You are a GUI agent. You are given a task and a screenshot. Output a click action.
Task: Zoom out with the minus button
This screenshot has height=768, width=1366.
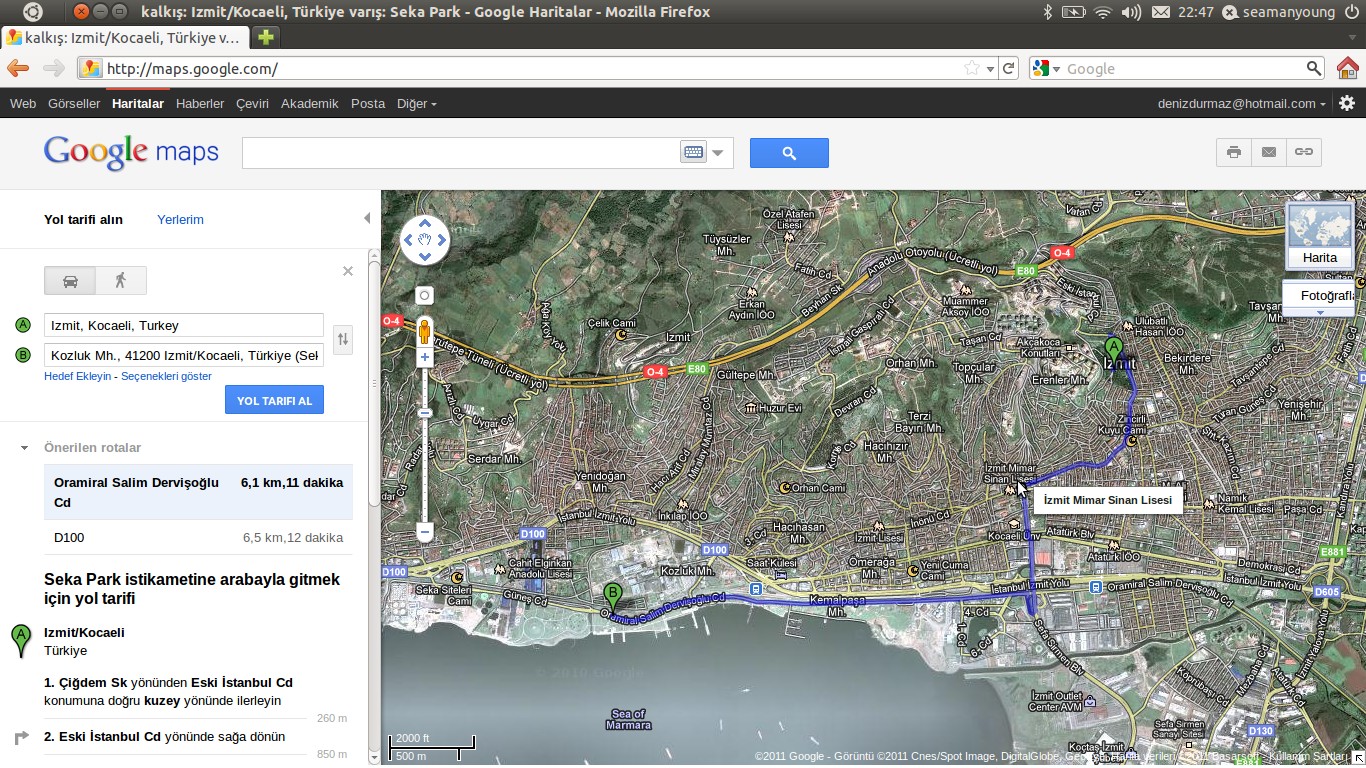[425, 533]
